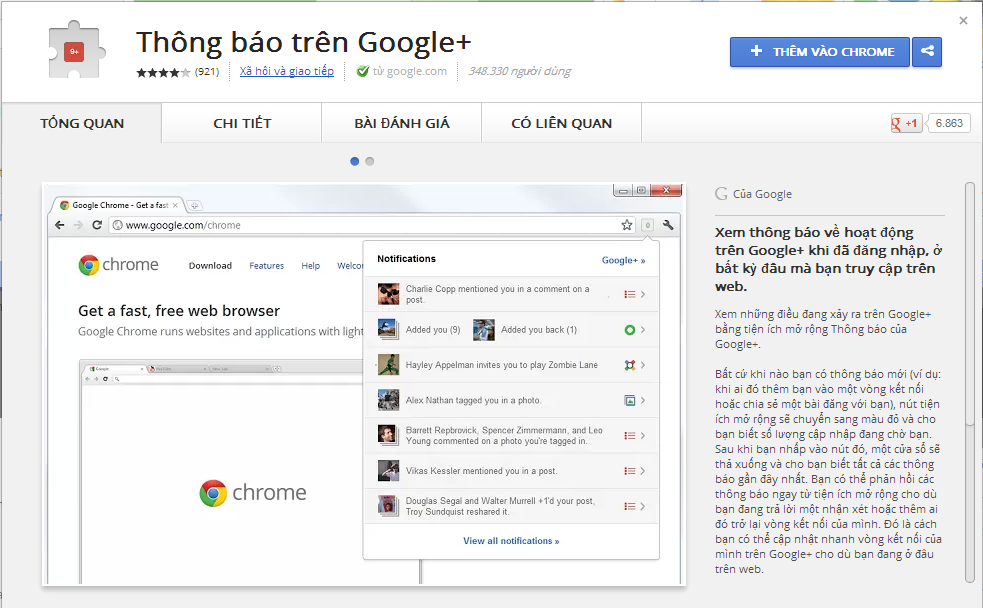Click Alex Nathan's avatar thumbnail
983x608 pixels.
[x=389, y=400]
